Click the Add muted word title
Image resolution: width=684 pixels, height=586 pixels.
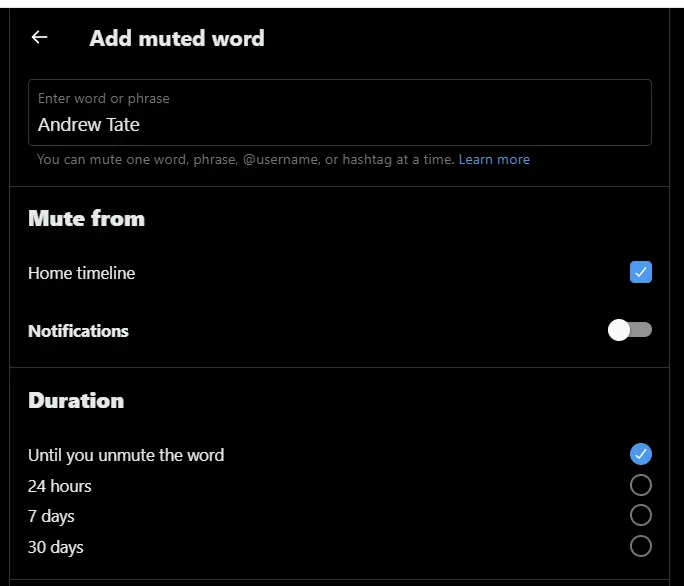click(x=177, y=38)
